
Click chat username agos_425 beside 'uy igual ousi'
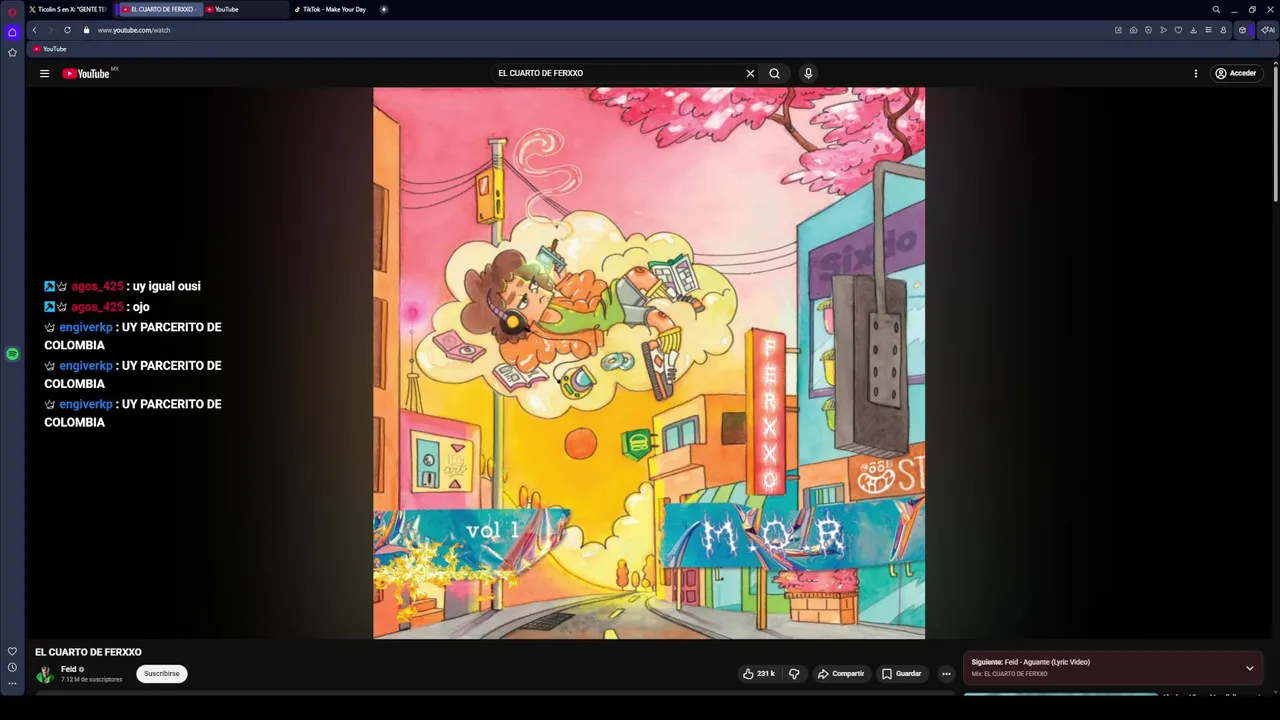click(x=97, y=286)
